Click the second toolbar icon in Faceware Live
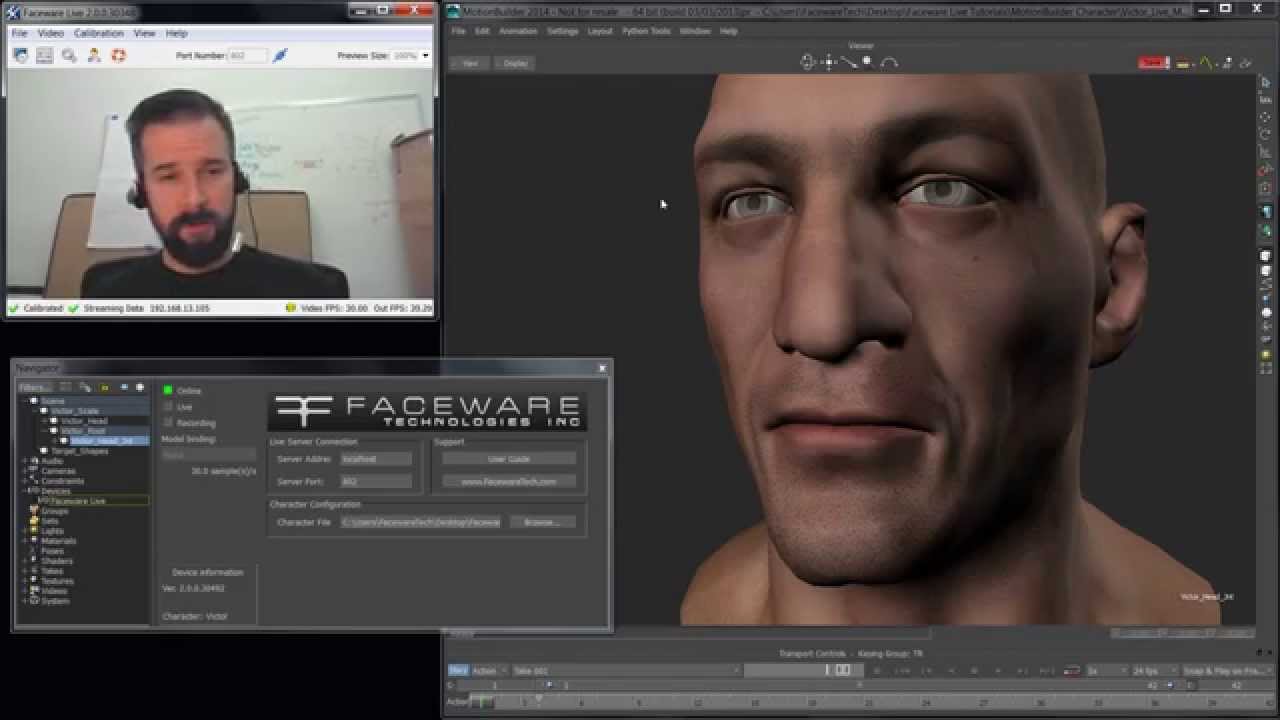 click(x=44, y=56)
